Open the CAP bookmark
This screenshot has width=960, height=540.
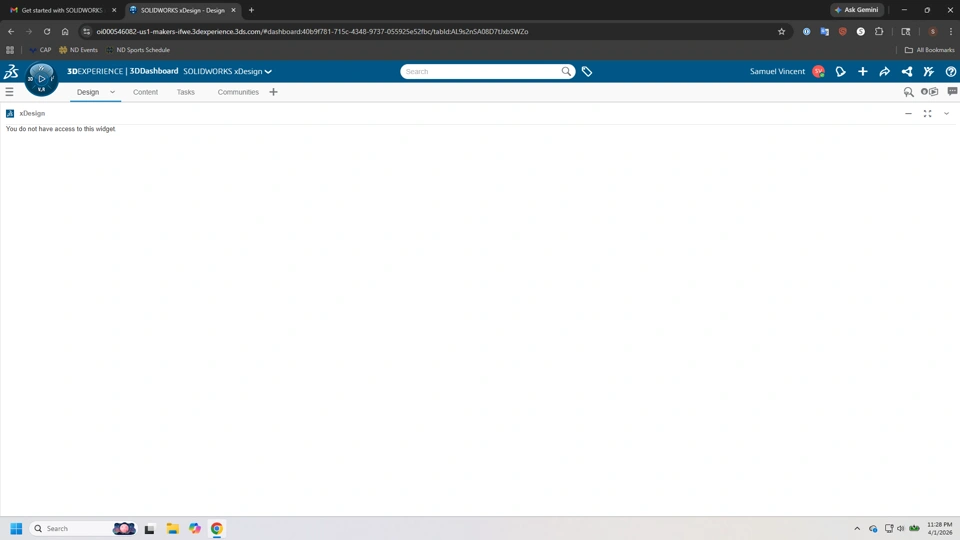pyautogui.click(x=40, y=50)
